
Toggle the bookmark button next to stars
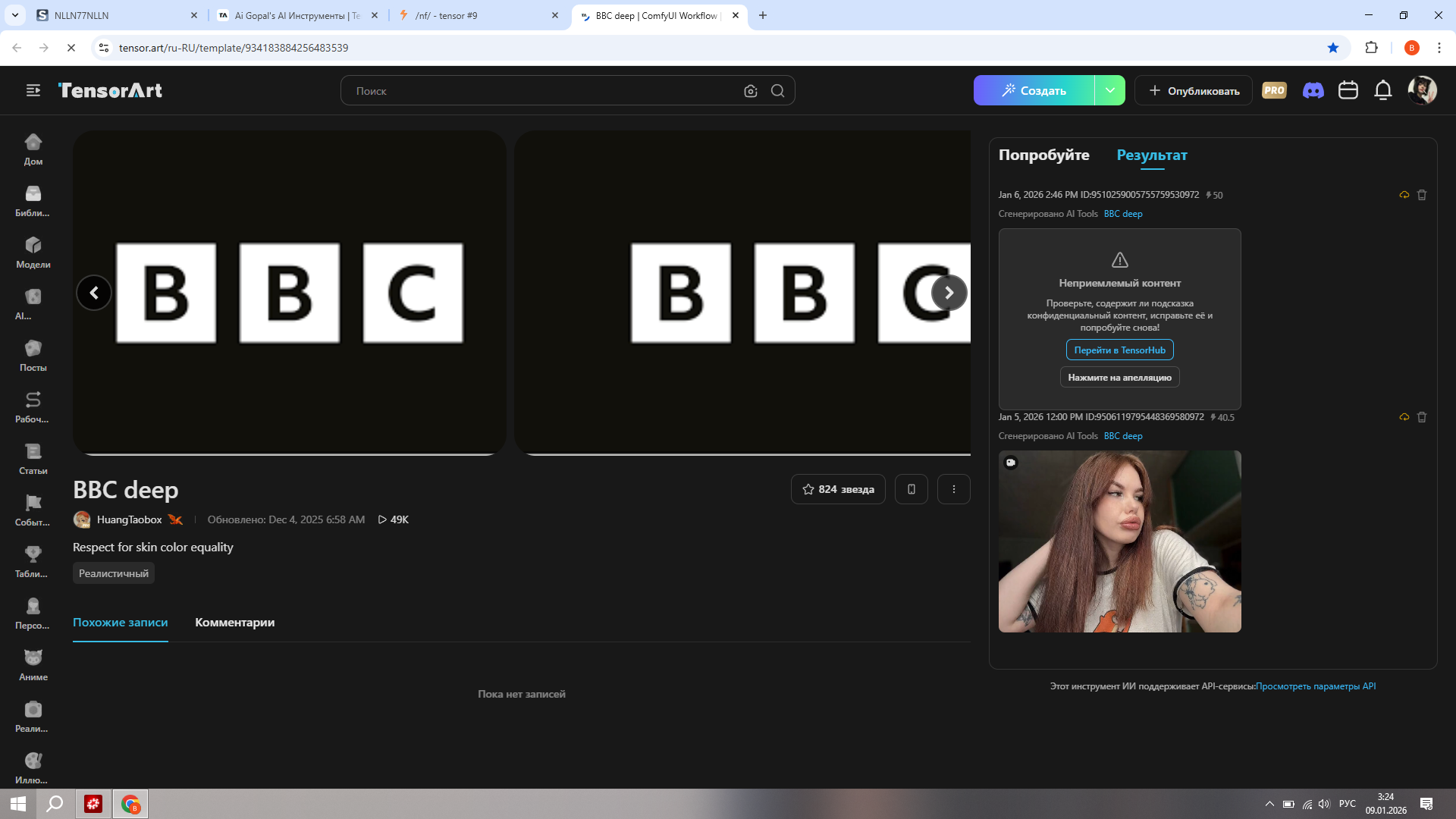pos(911,489)
